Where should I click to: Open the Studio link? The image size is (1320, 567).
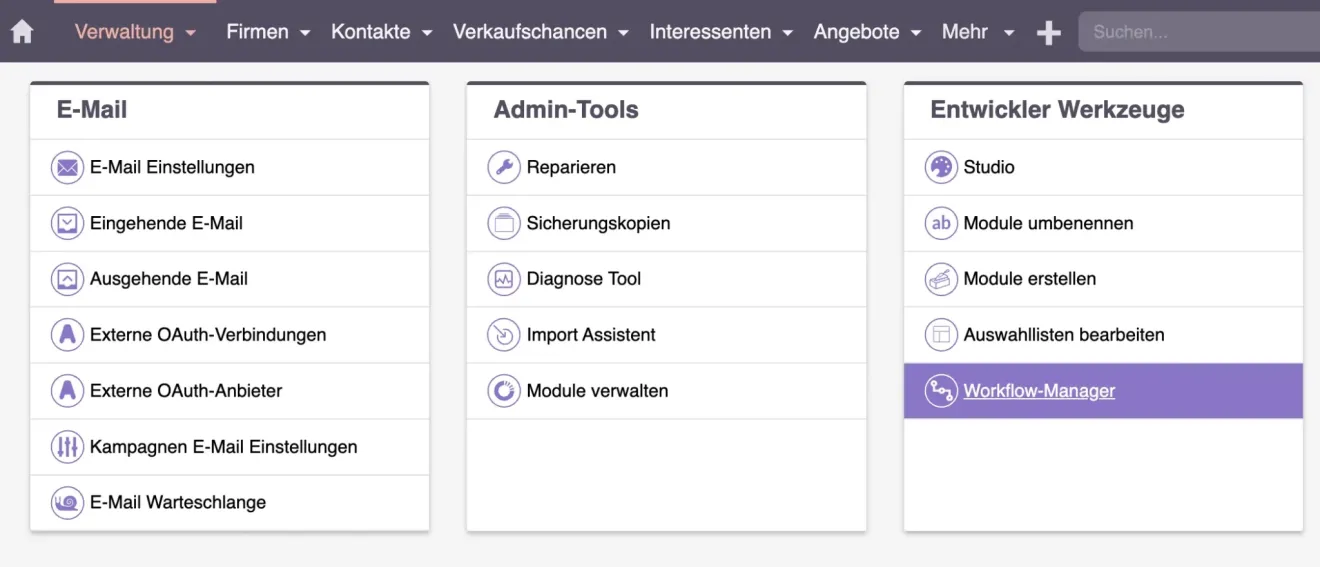(x=989, y=167)
